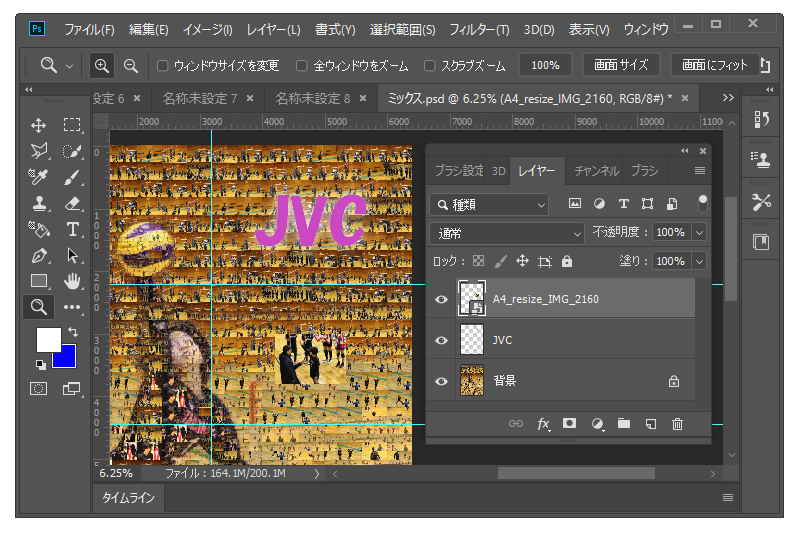Select the Move tool
This screenshot has width=800, height=533.
click(39, 125)
